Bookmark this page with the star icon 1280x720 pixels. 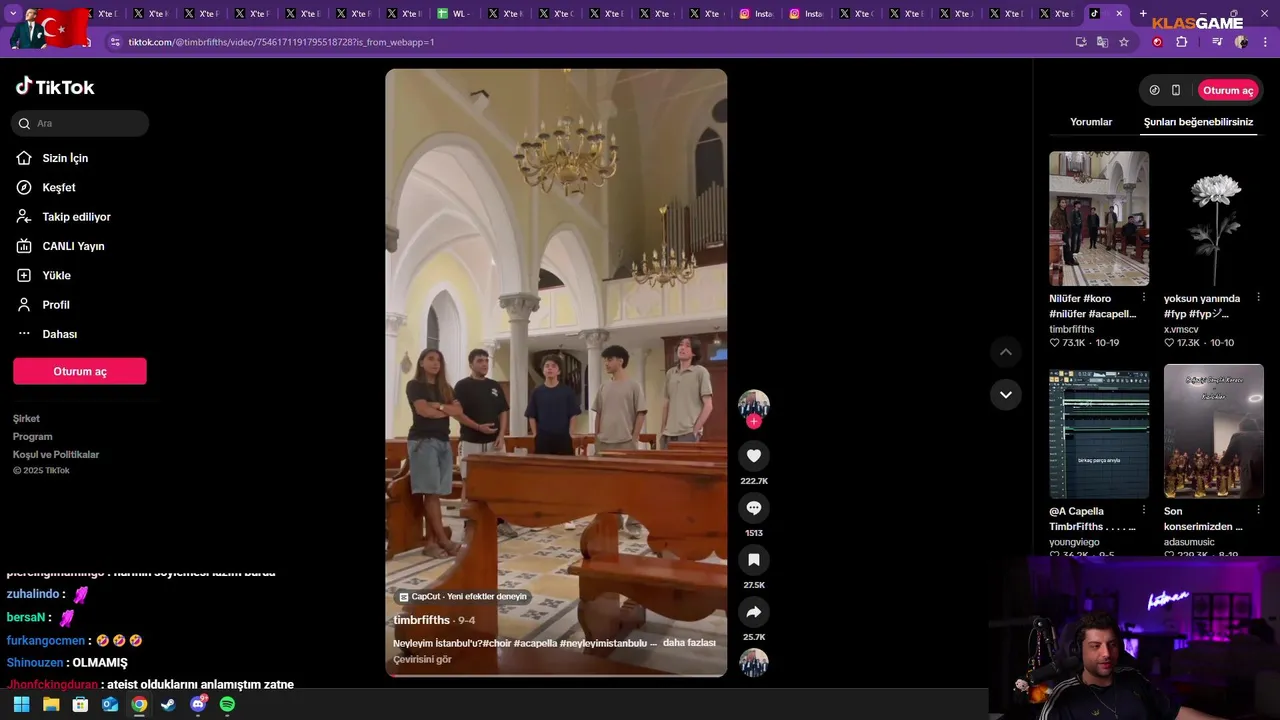tap(1124, 42)
